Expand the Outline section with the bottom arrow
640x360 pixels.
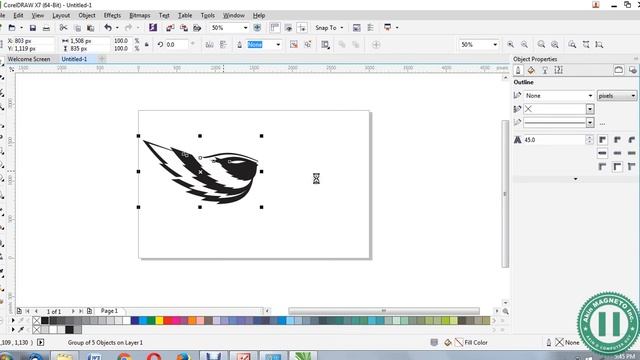[x=576, y=179]
